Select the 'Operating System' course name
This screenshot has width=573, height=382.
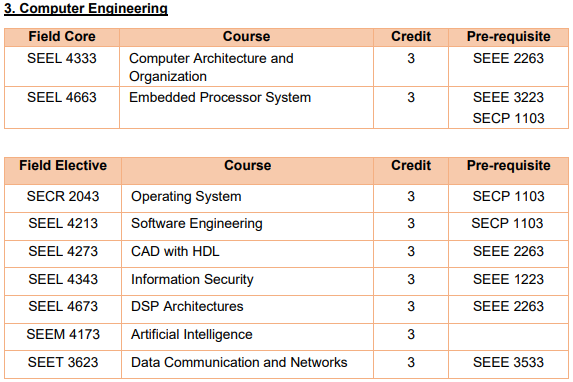pyautogui.click(x=186, y=197)
